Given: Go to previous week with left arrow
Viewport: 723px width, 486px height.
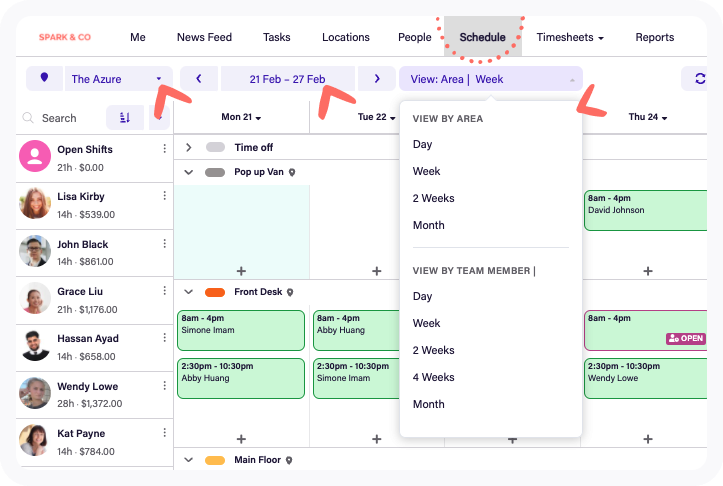Looking at the screenshot, I should coord(199,79).
